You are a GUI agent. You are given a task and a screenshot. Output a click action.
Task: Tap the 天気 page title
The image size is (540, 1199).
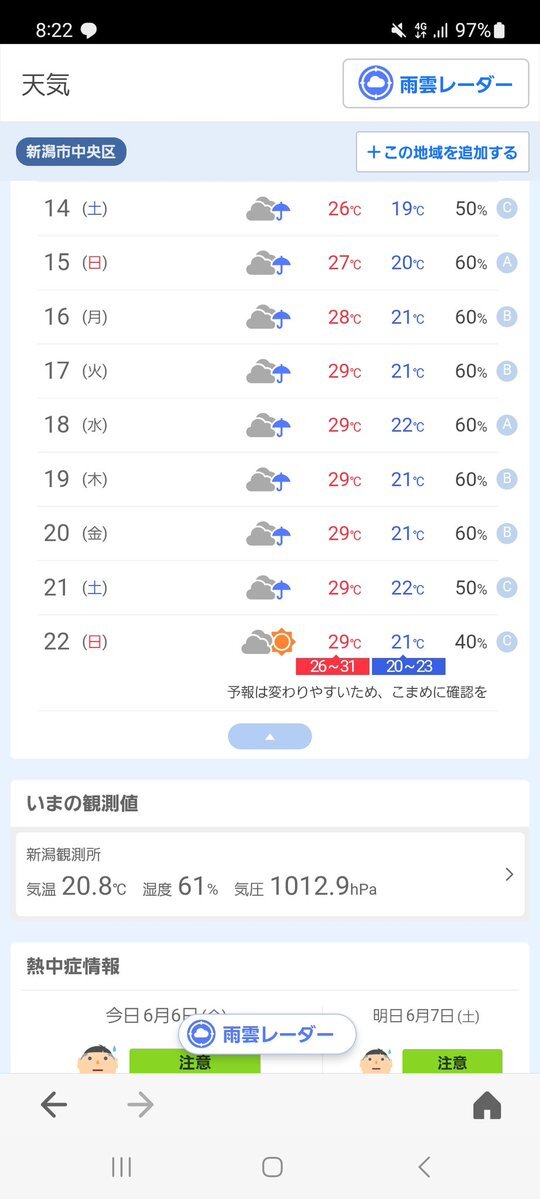pos(46,85)
